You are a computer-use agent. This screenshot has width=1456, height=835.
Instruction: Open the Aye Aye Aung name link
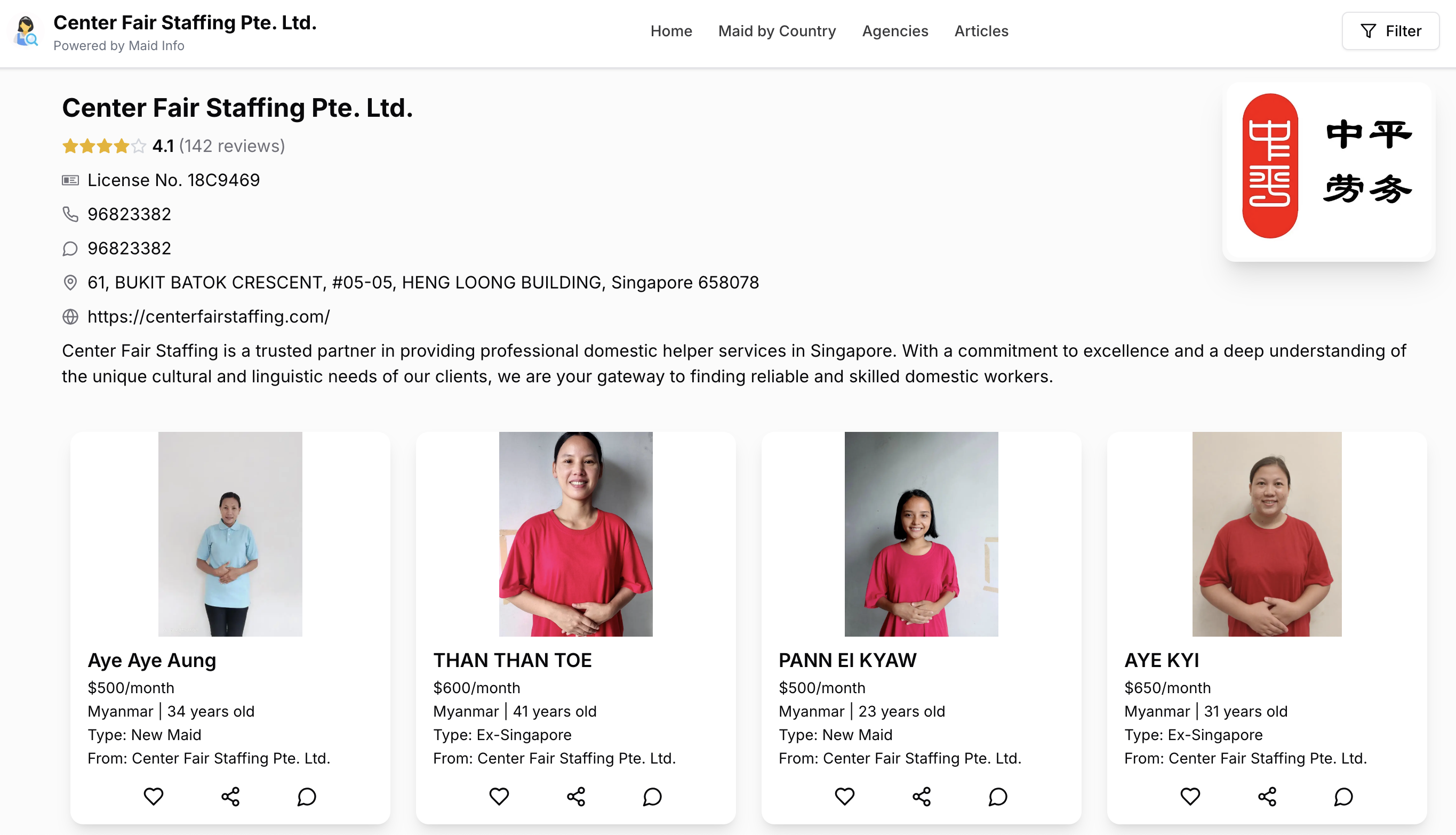click(x=152, y=661)
